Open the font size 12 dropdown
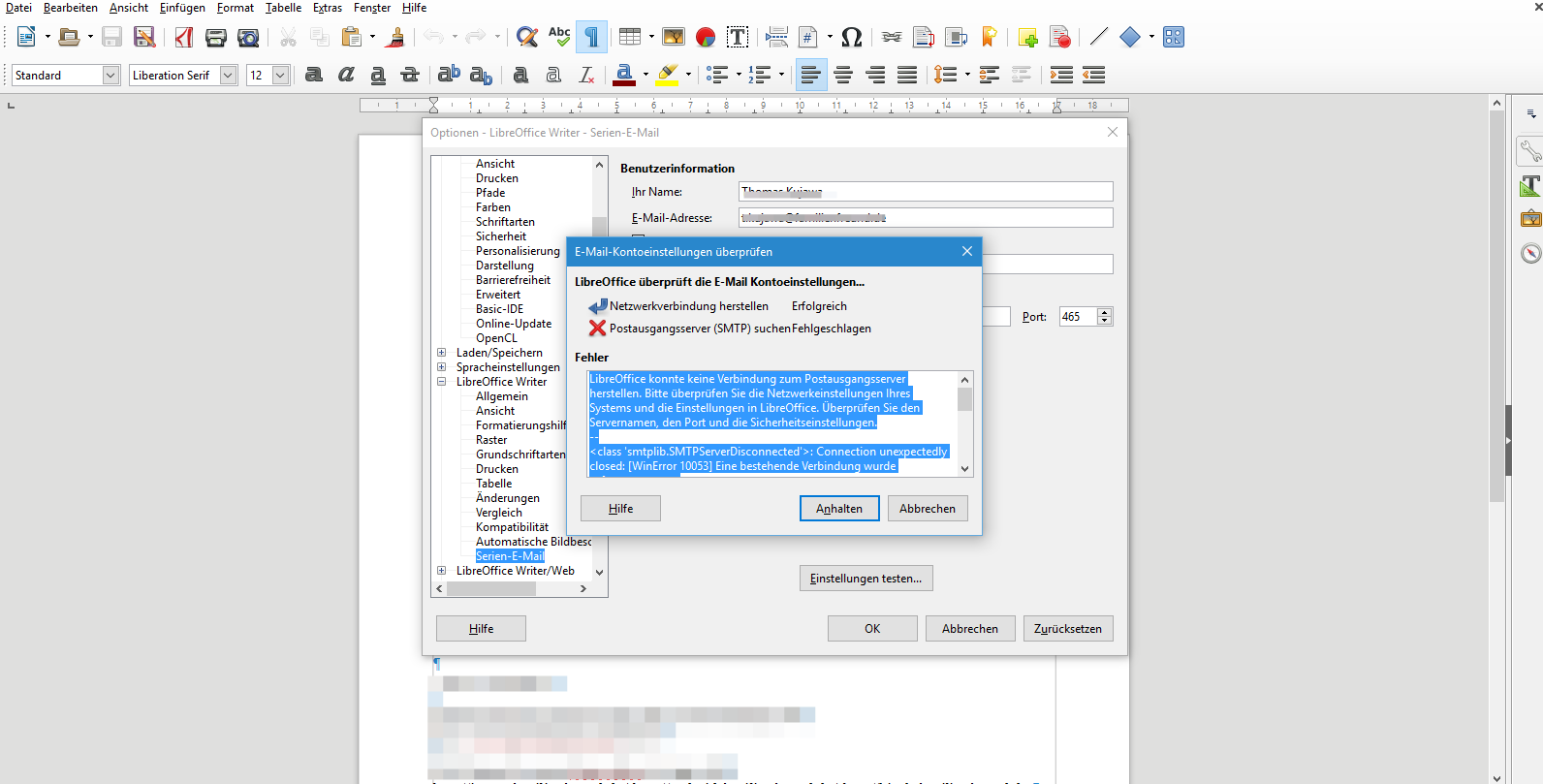 pos(280,75)
